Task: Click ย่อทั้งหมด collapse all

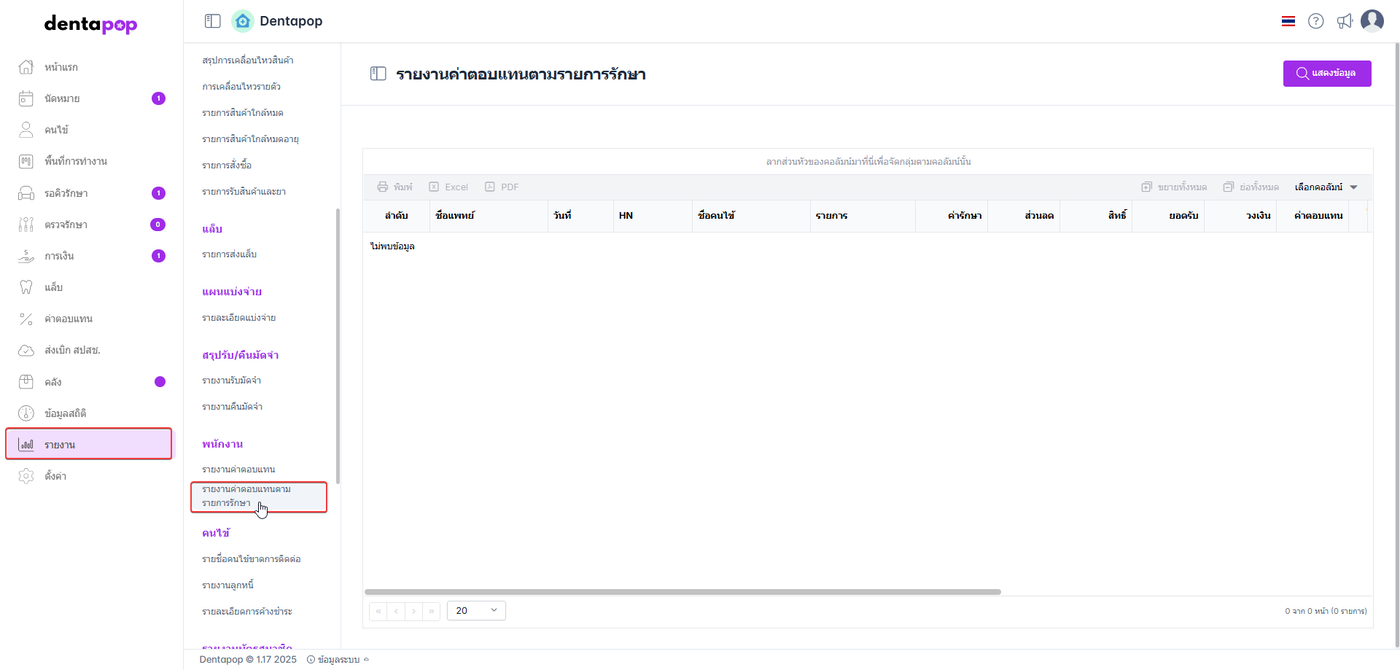Action: [x=1251, y=187]
